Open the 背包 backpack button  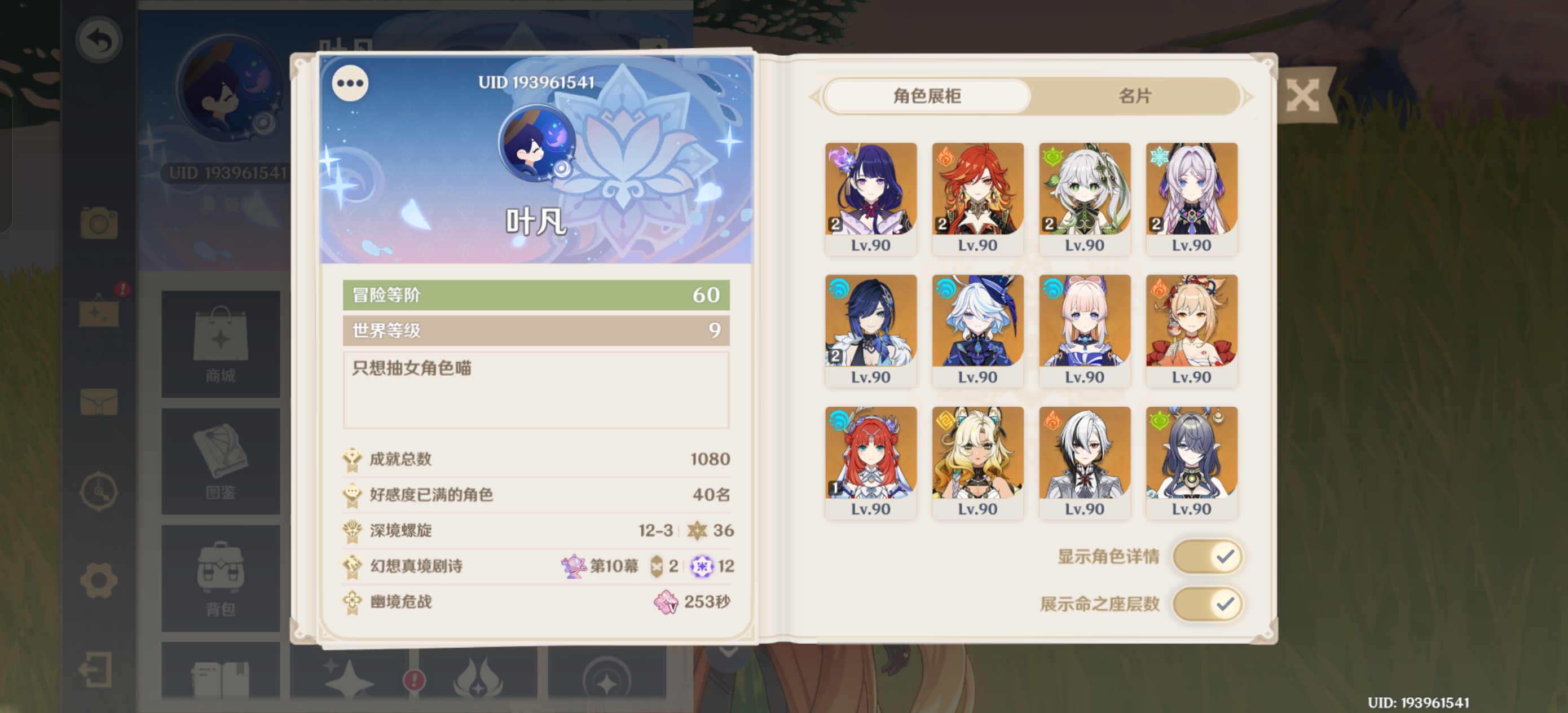221,578
